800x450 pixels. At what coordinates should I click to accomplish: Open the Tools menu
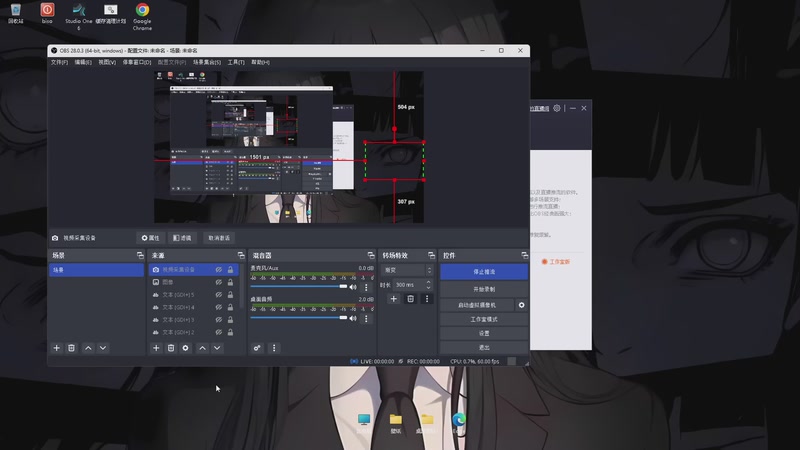click(x=236, y=62)
